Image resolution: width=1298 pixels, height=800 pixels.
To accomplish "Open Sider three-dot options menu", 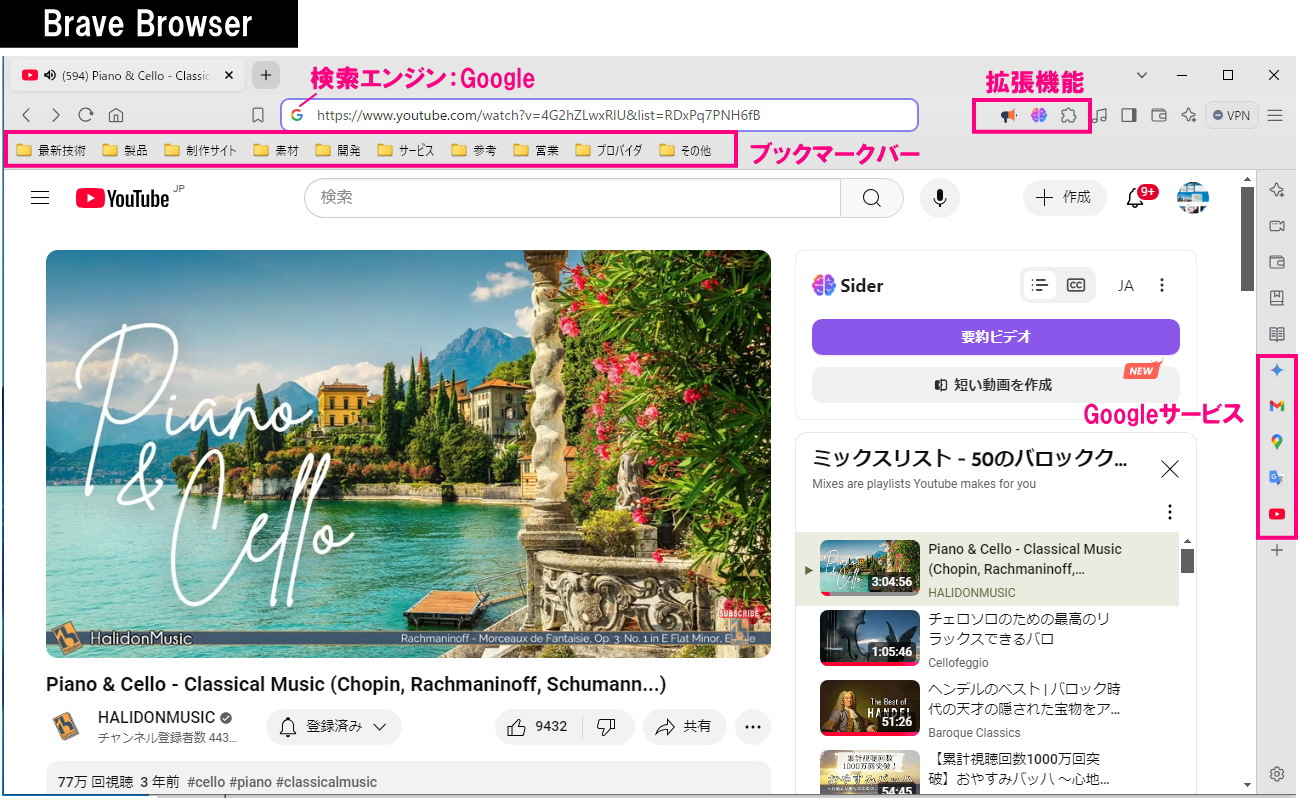I will [x=1162, y=285].
